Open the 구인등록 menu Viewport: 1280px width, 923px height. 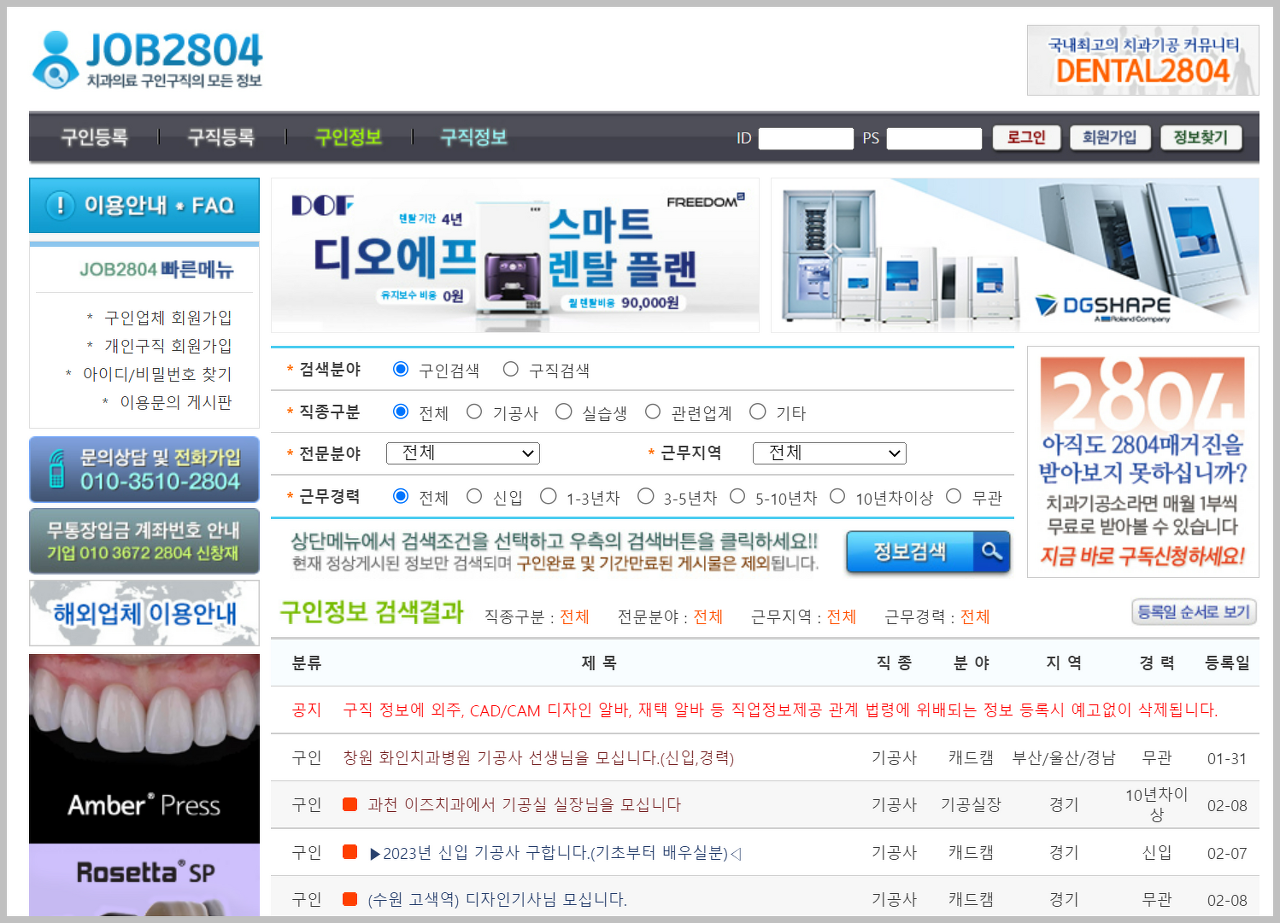tap(94, 137)
